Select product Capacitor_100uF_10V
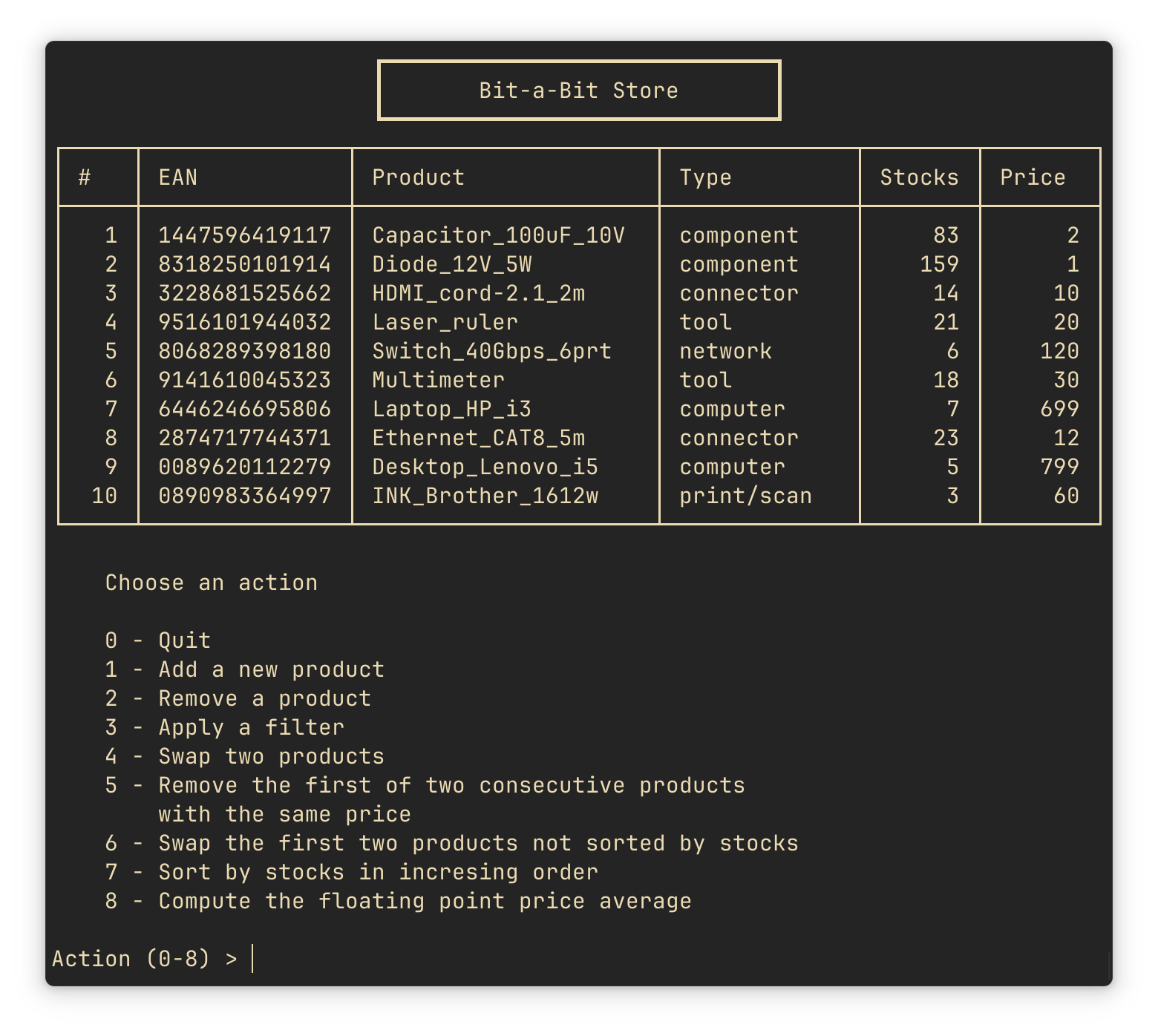Viewport: 1158px width, 1036px height. [498, 235]
